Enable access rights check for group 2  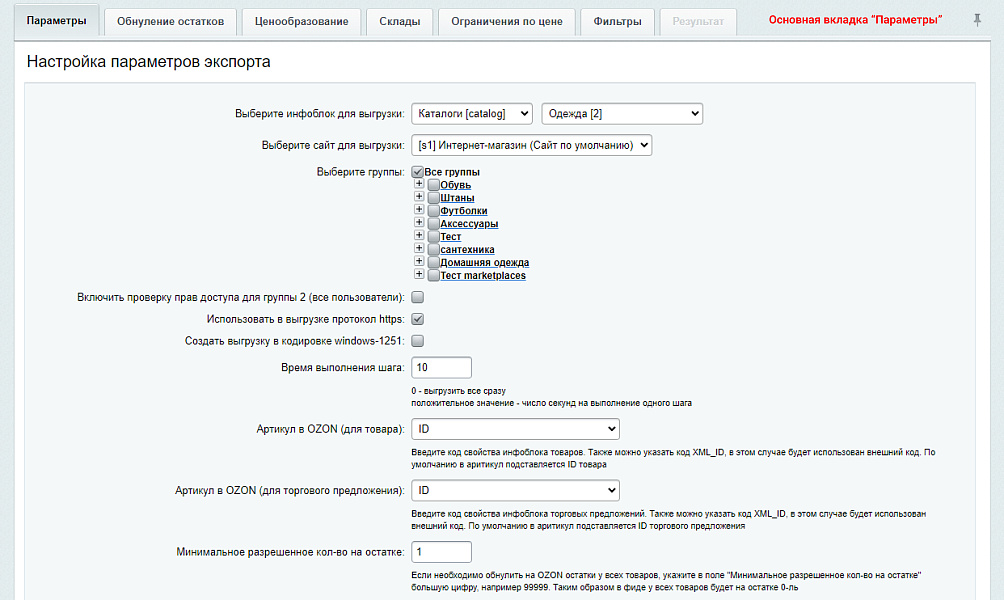coord(418,297)
